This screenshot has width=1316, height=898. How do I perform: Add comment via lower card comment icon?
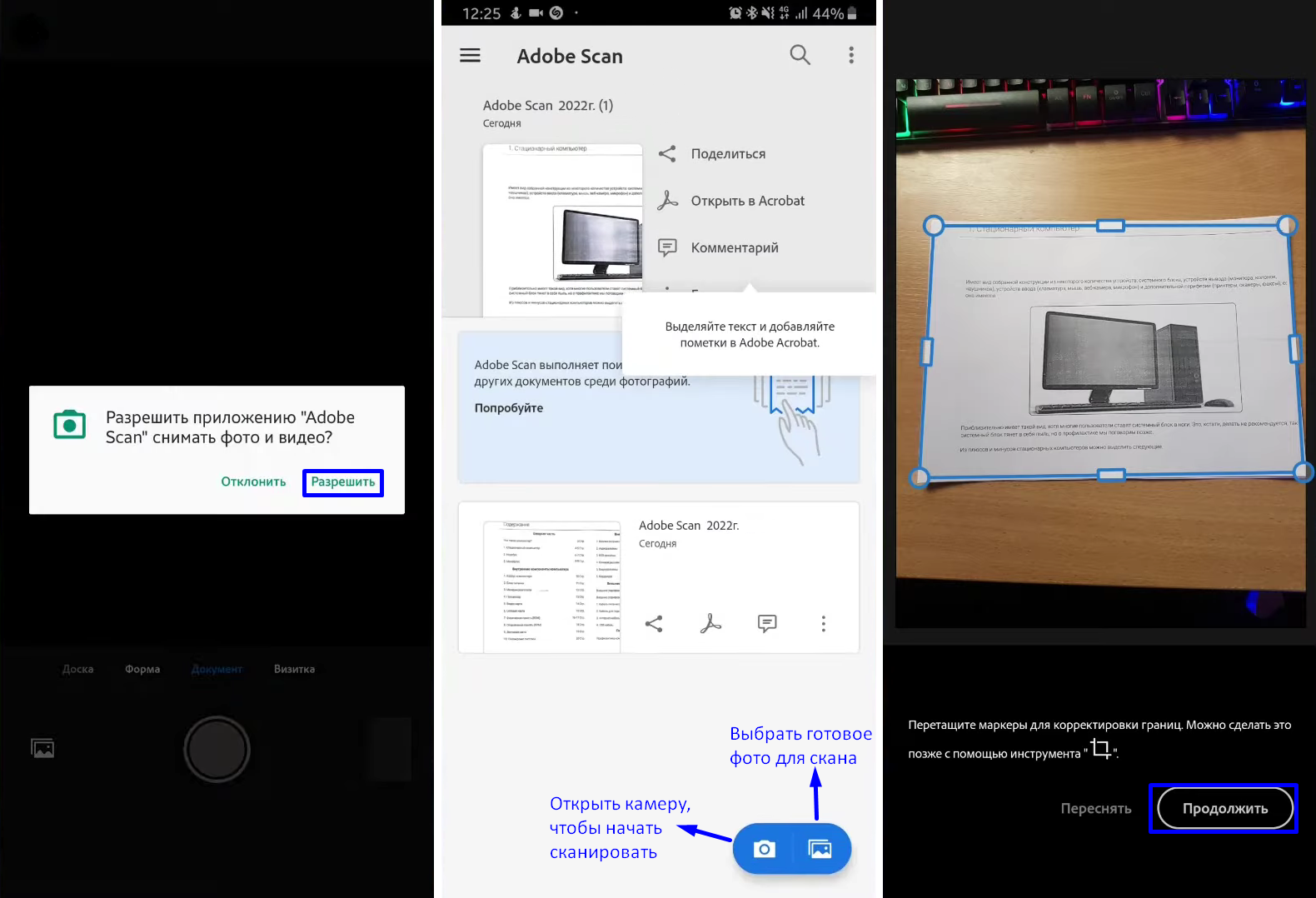coord(767,624)
